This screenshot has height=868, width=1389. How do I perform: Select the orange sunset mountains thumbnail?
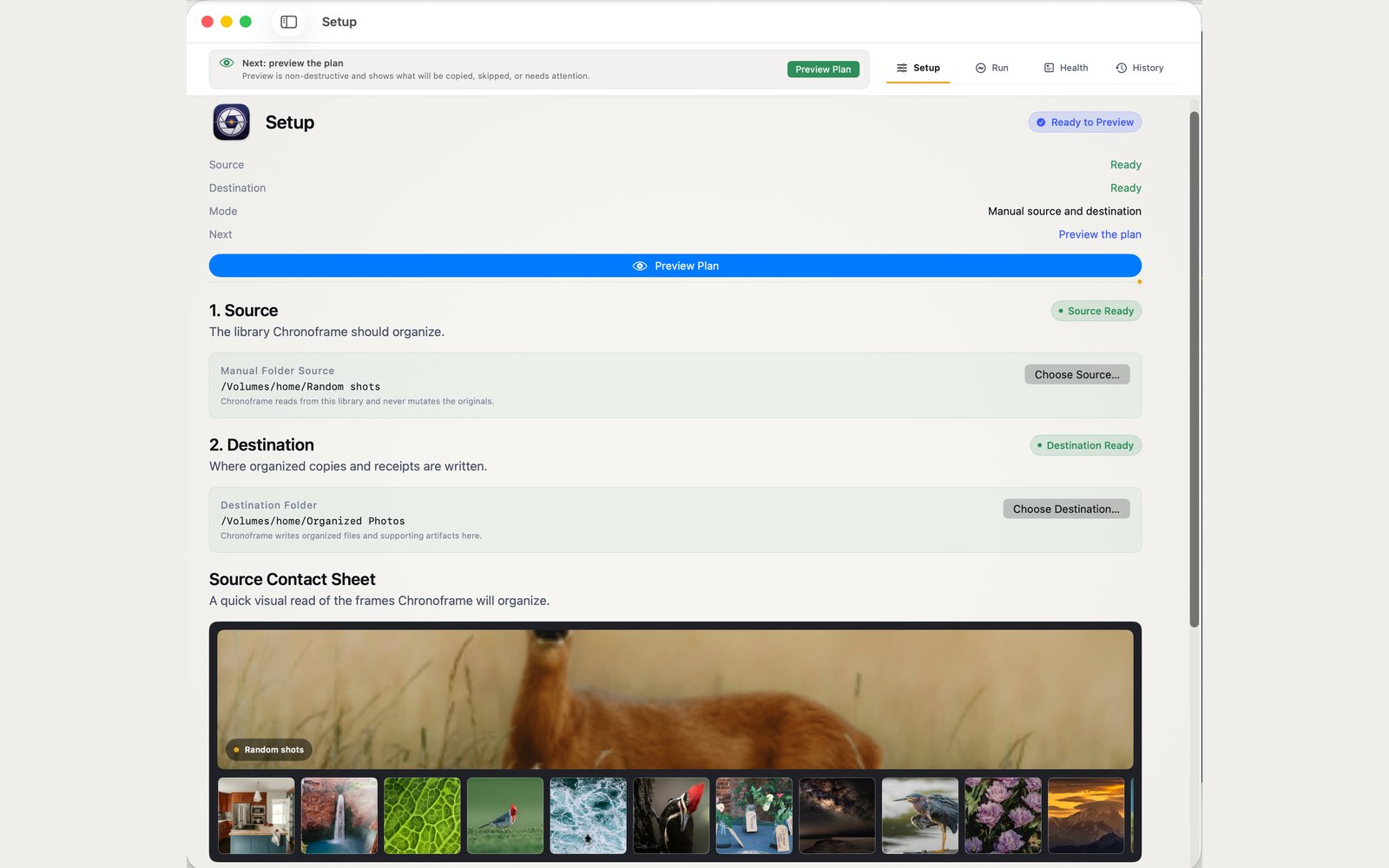click(x=1086, y=815)
